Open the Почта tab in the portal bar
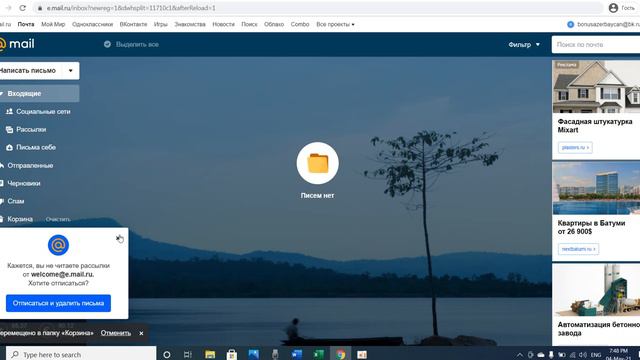The image size is (640, 360). (26, 24)
